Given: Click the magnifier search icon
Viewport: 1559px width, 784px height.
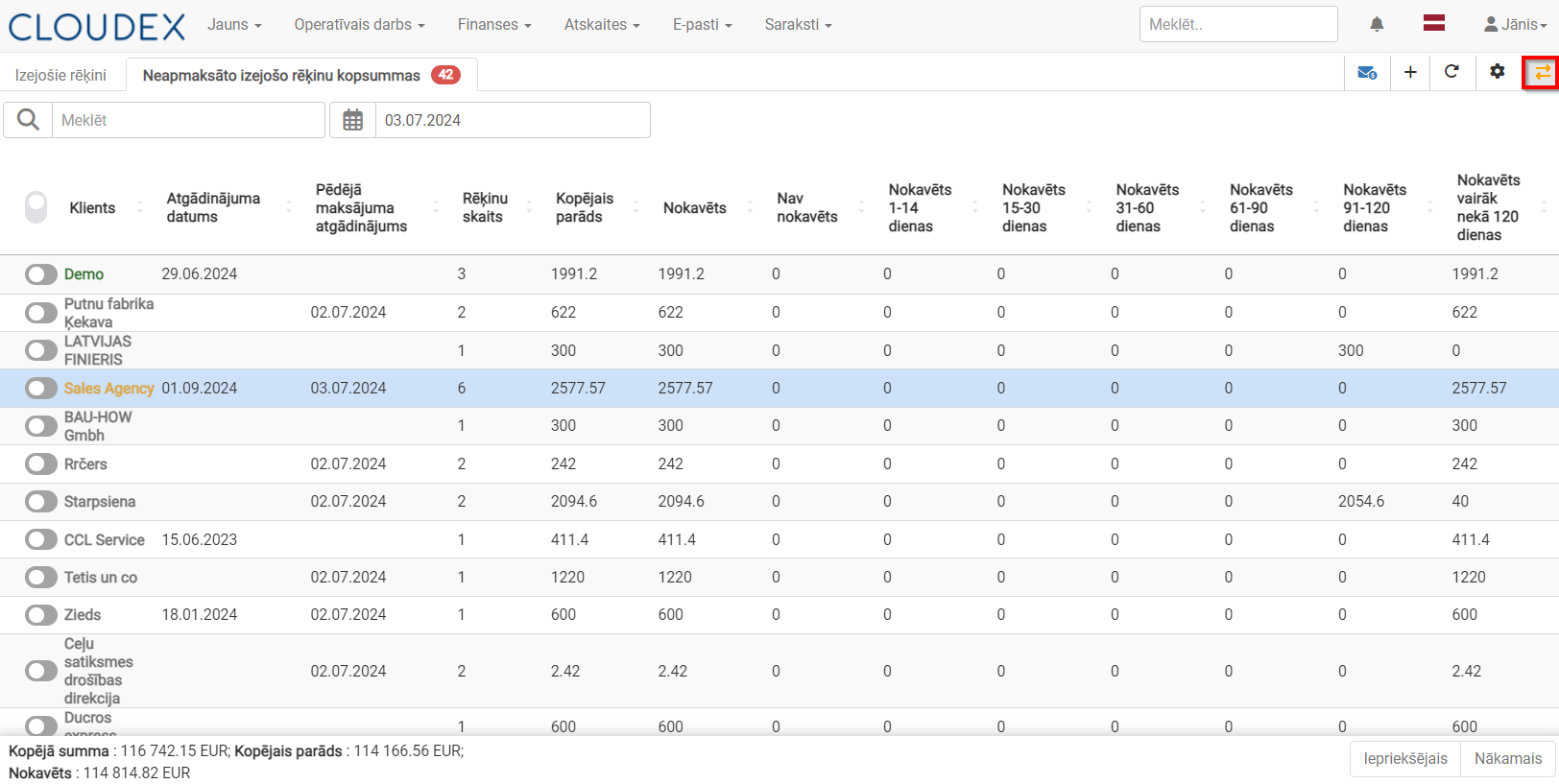Looking at the screenshot, I should click(28, 120).
